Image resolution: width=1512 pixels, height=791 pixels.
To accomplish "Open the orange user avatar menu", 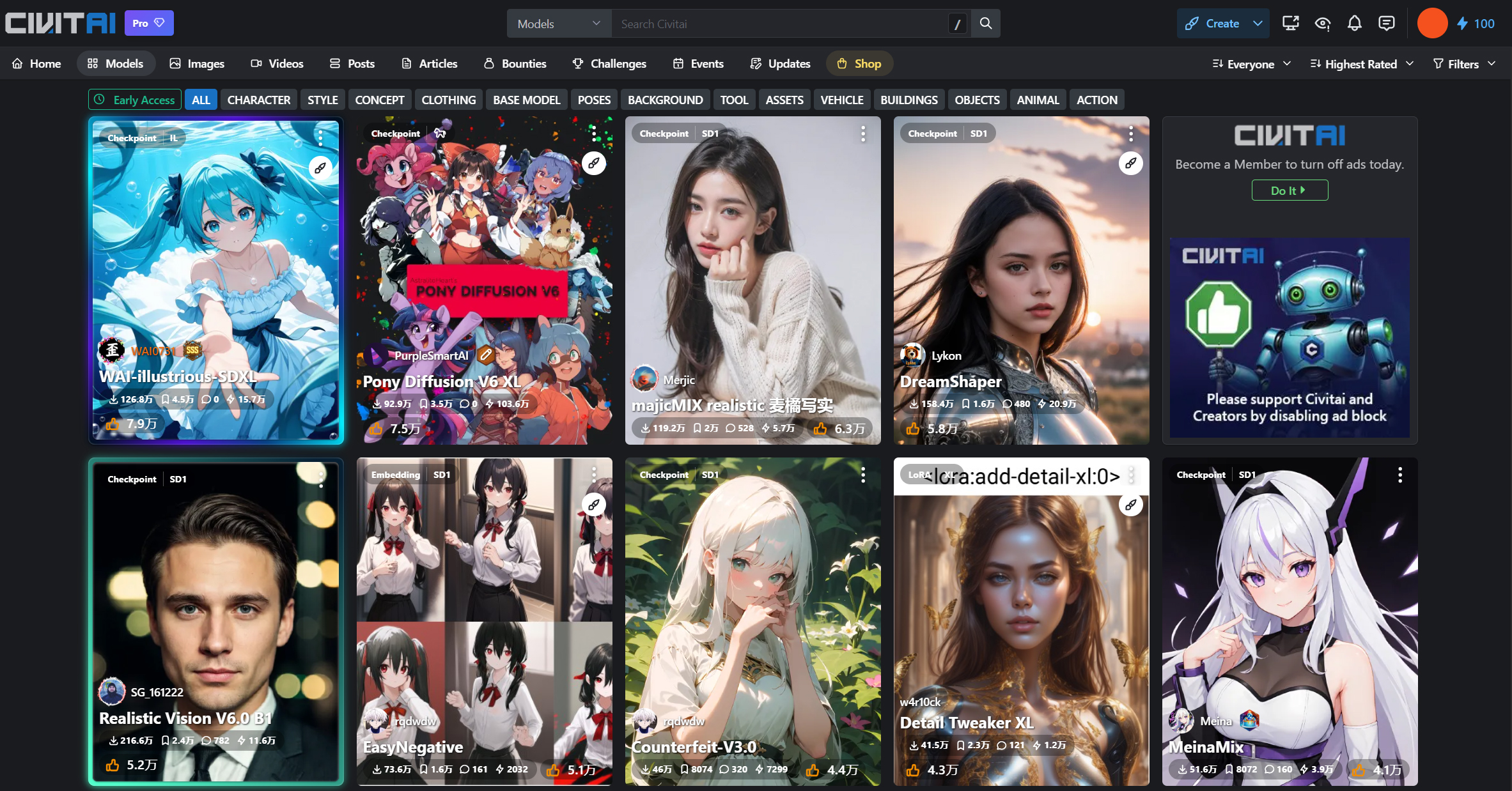I will (1432, 24).
